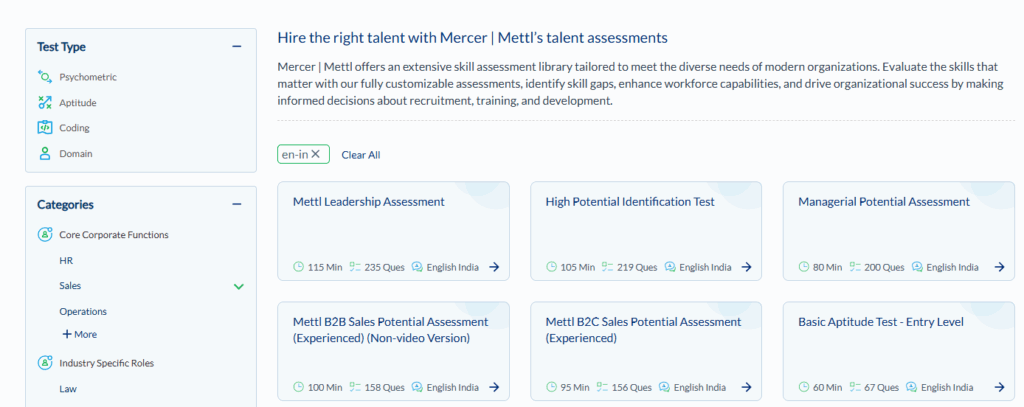Image resolution: width=1024 pixels, height=407 pixels.
Task: Click the clock icon beside 95 Min
Action: click(551, 387)
